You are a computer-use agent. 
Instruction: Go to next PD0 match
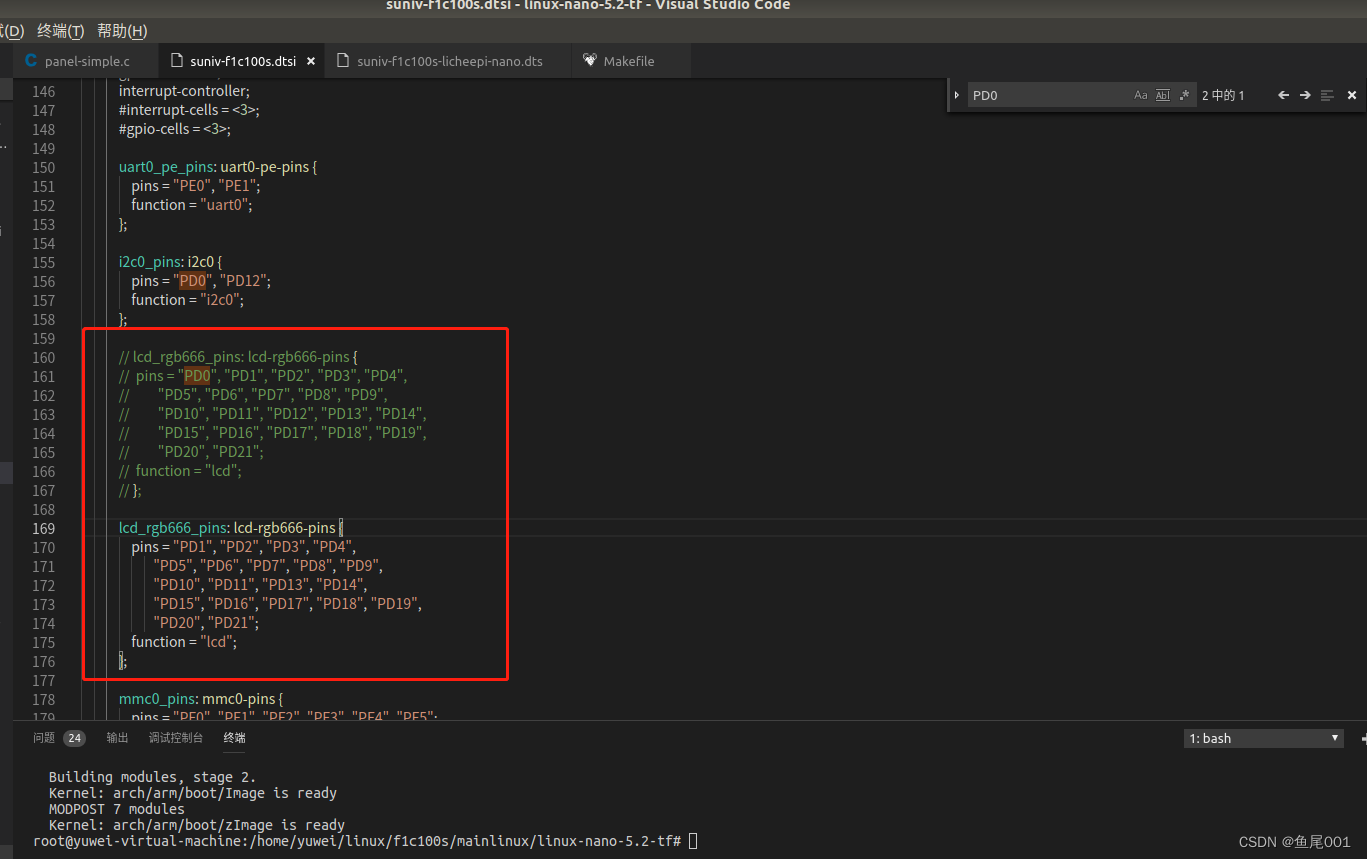(x=1305, y=95)
